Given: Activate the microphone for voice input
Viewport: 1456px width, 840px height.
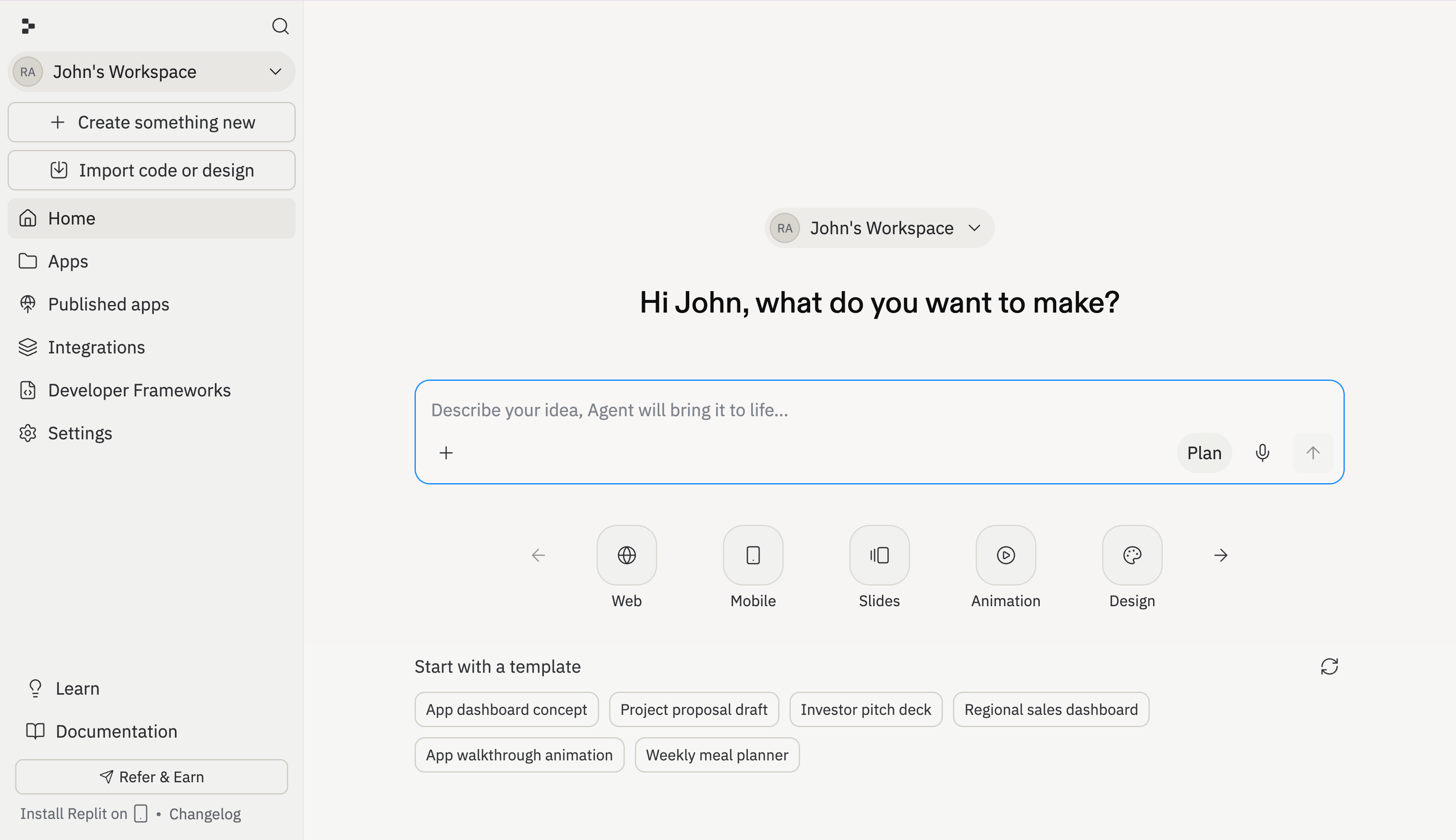Looking at the screenshot, I should pyautogui.click(x=1262, y=452).
